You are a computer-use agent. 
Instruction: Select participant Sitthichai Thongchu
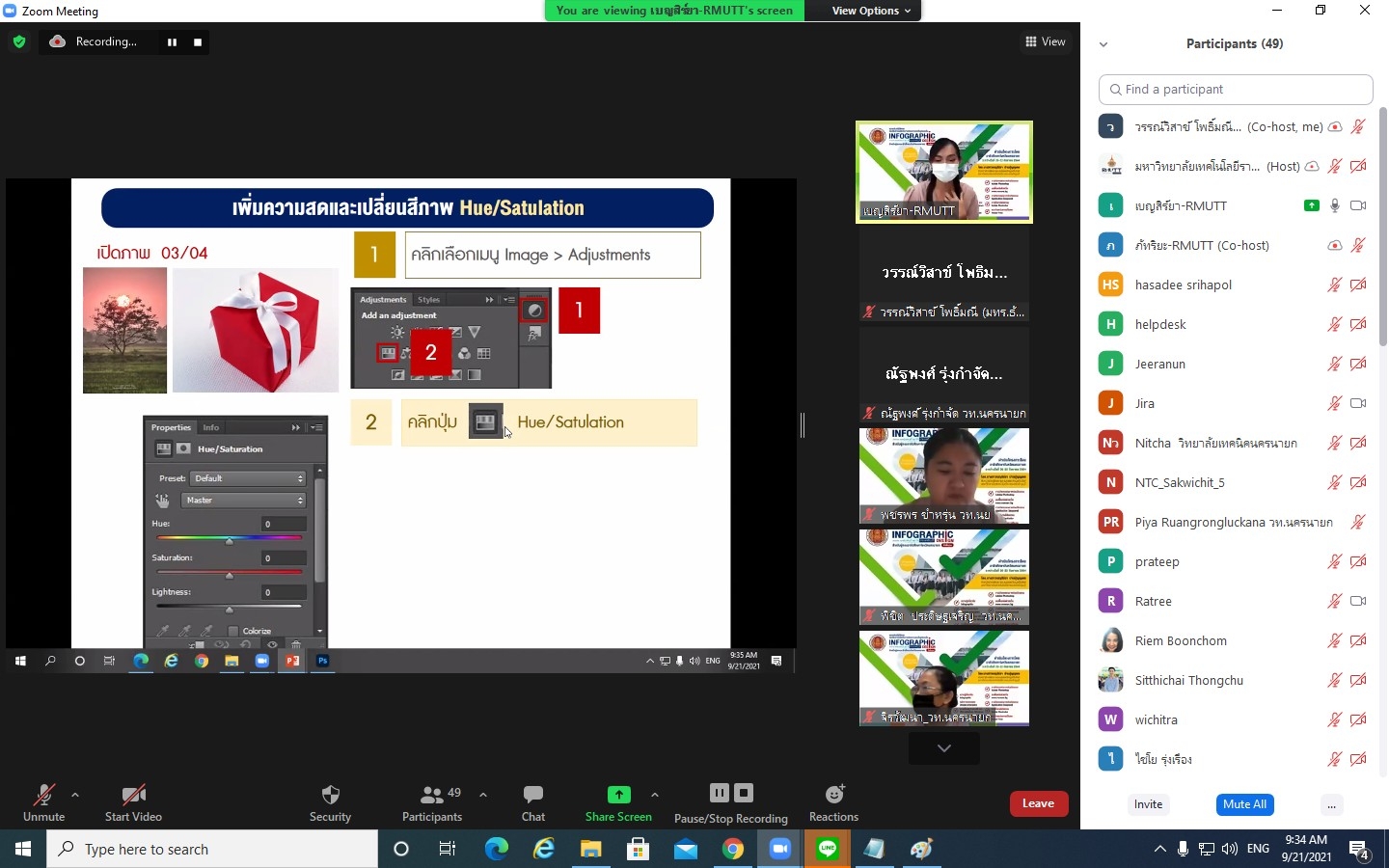[1235, 680]
